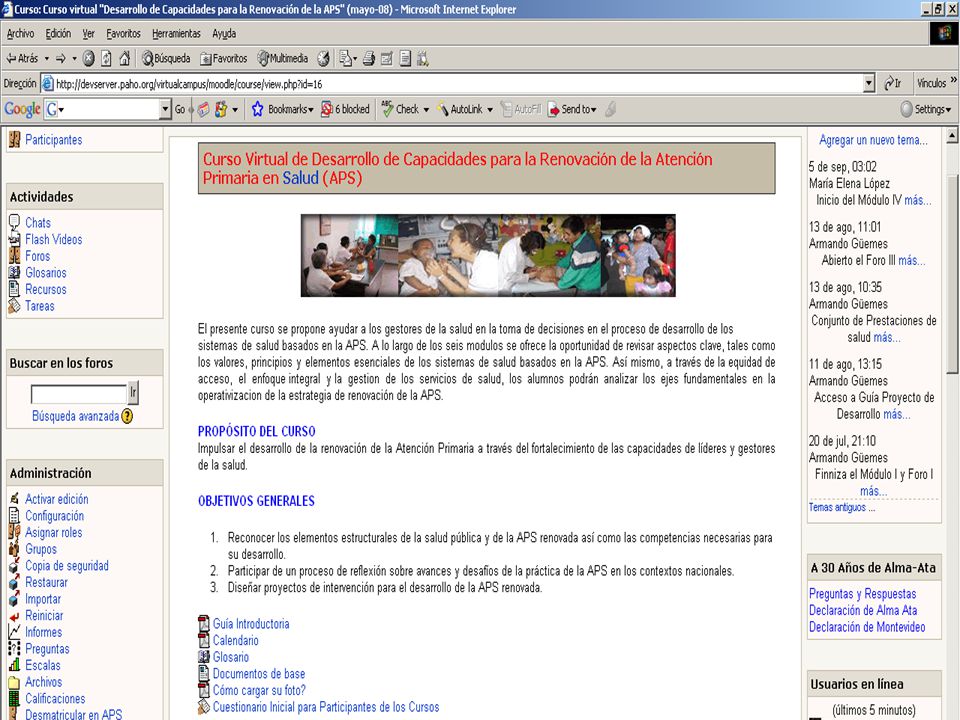Open the Documentos de base link

click(x=258, y=673)
